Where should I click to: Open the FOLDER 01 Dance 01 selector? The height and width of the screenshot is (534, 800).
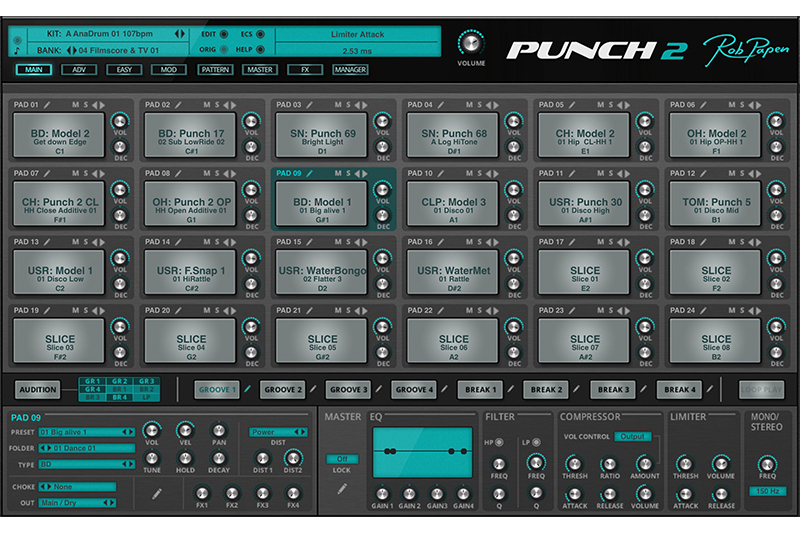click(87, 448)
